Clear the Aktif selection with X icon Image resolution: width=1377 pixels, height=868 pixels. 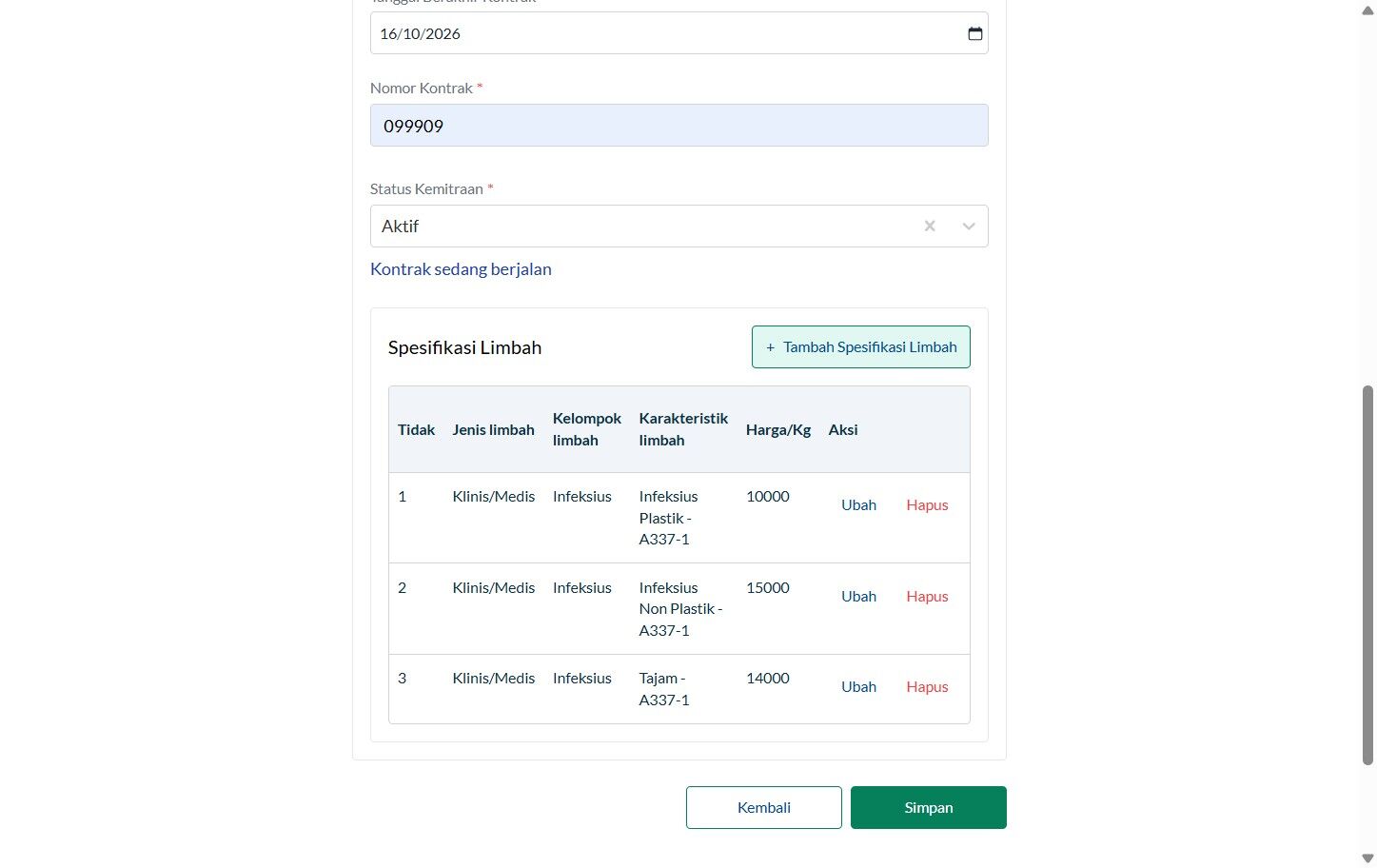930,227
